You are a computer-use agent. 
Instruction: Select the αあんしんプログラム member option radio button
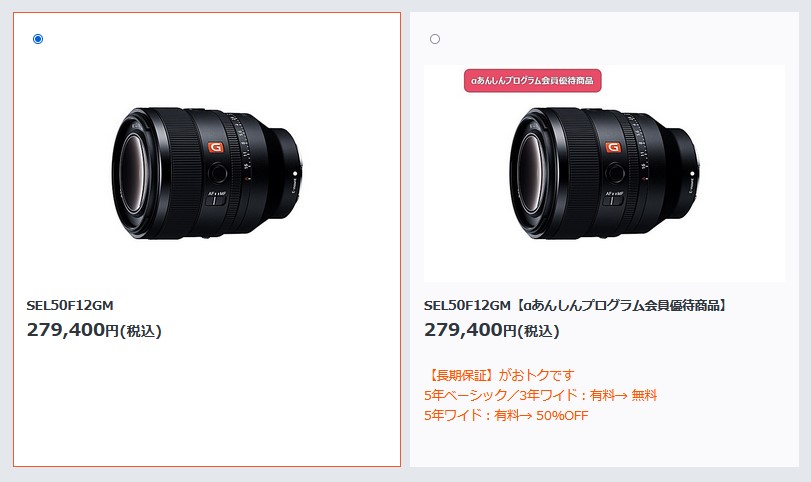pyautogui.click(x=435, y=39)
